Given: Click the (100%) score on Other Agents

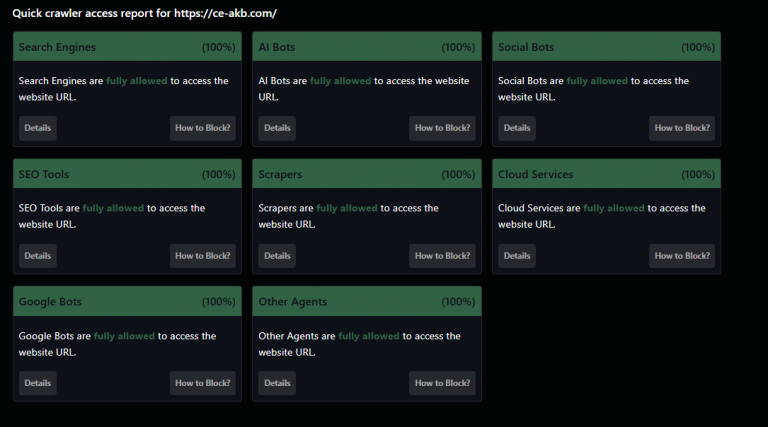Looking at the screenshot, I should pyautogui.click(x=458, y=302).
